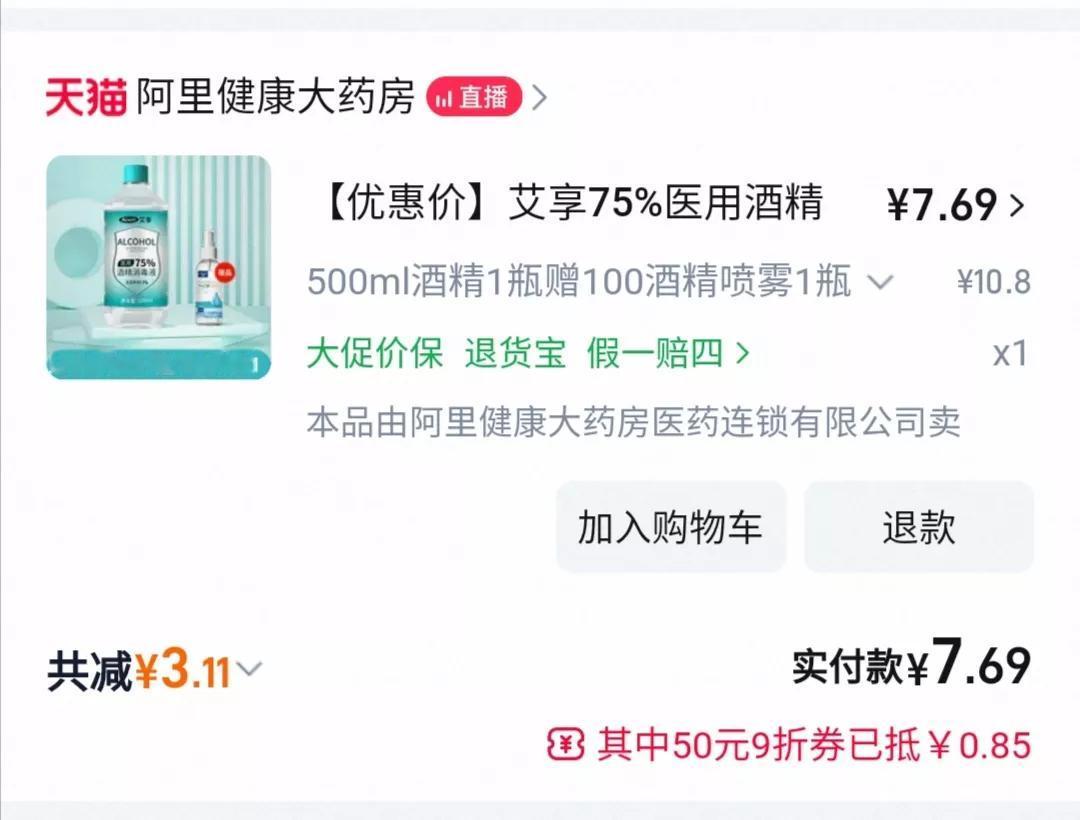Screen dimensions: 1080x820
Task: Expand the 共减¥3.11 discount details arrow
Action: click(248, 669)
